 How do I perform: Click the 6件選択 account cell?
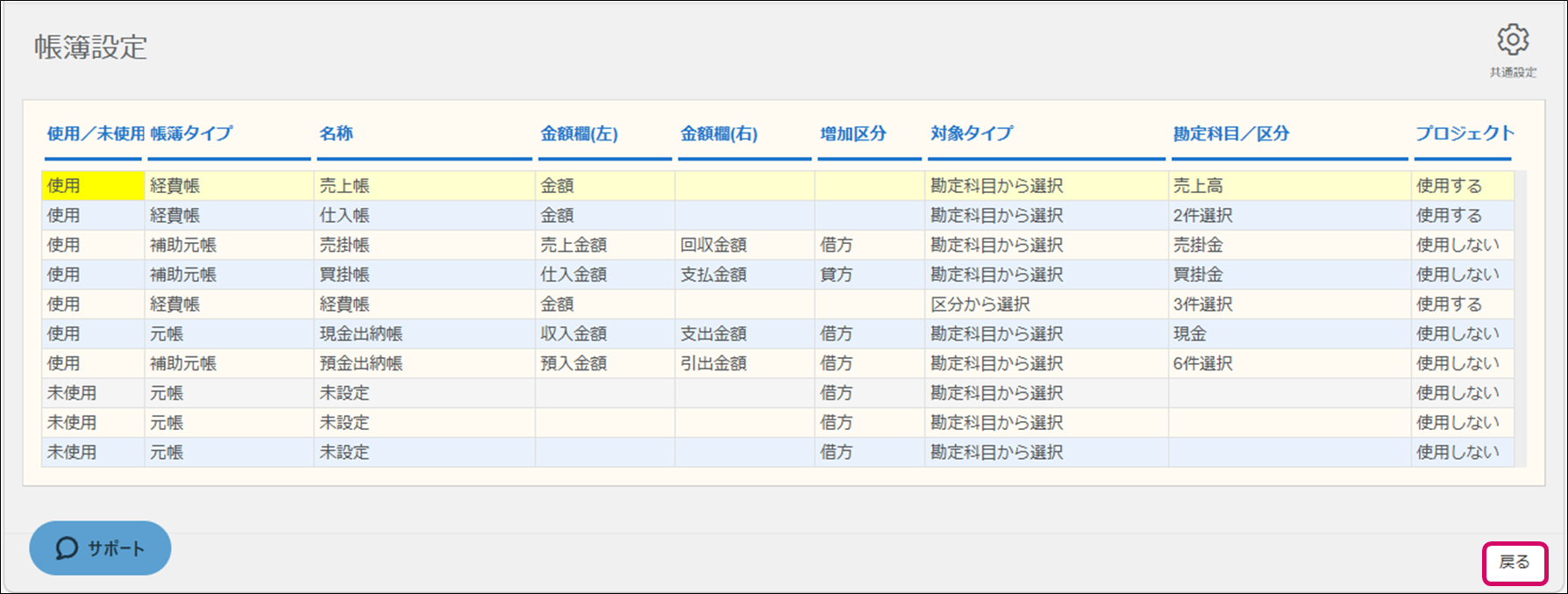(1289, 363)
